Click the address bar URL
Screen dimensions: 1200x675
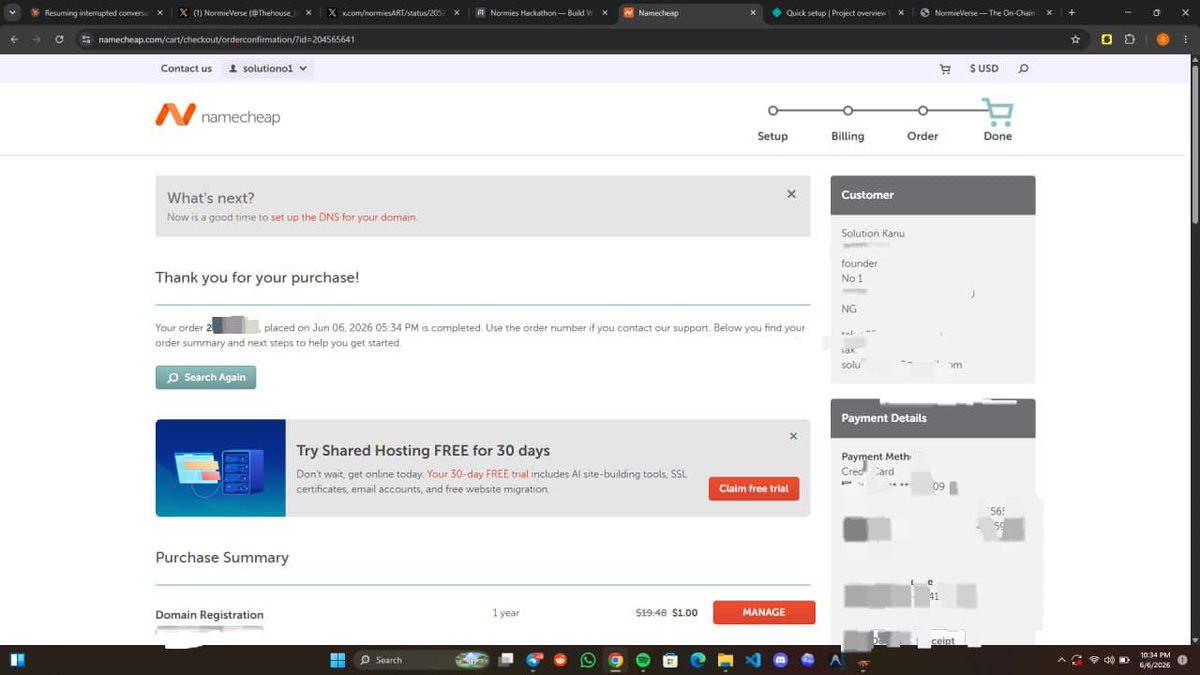point(226,39)
